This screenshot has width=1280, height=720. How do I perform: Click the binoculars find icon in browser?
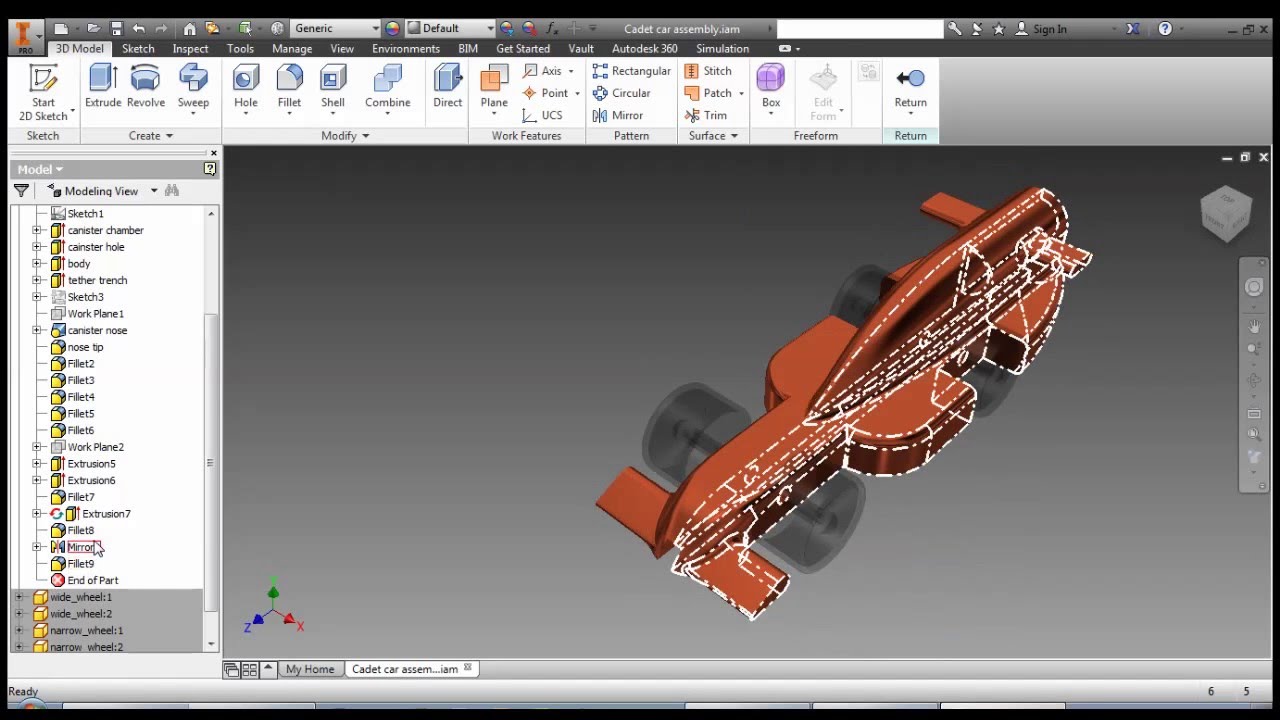(x=172, y=190)
